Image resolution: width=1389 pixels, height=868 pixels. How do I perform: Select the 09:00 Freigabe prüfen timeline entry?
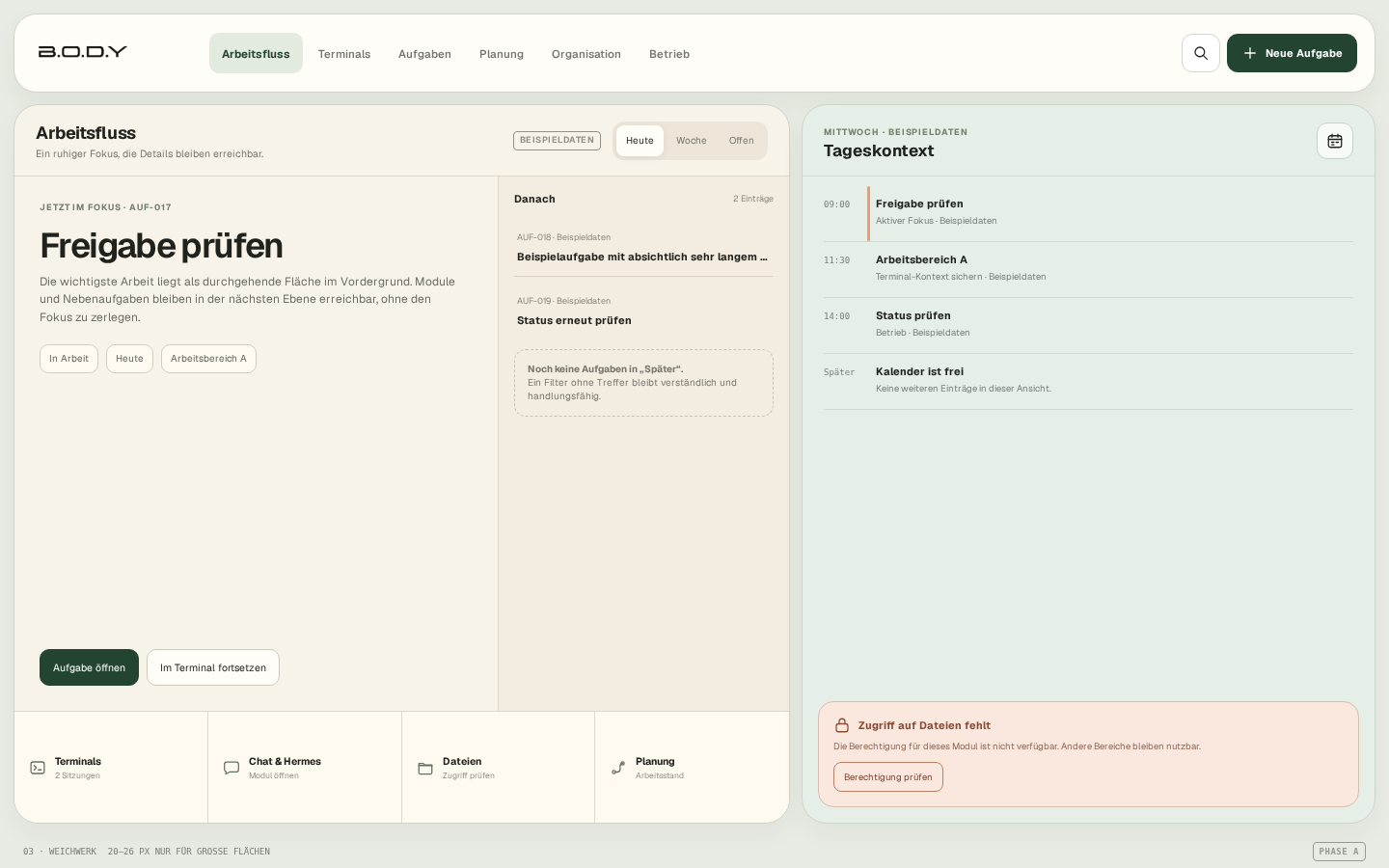click(1088, 213)
